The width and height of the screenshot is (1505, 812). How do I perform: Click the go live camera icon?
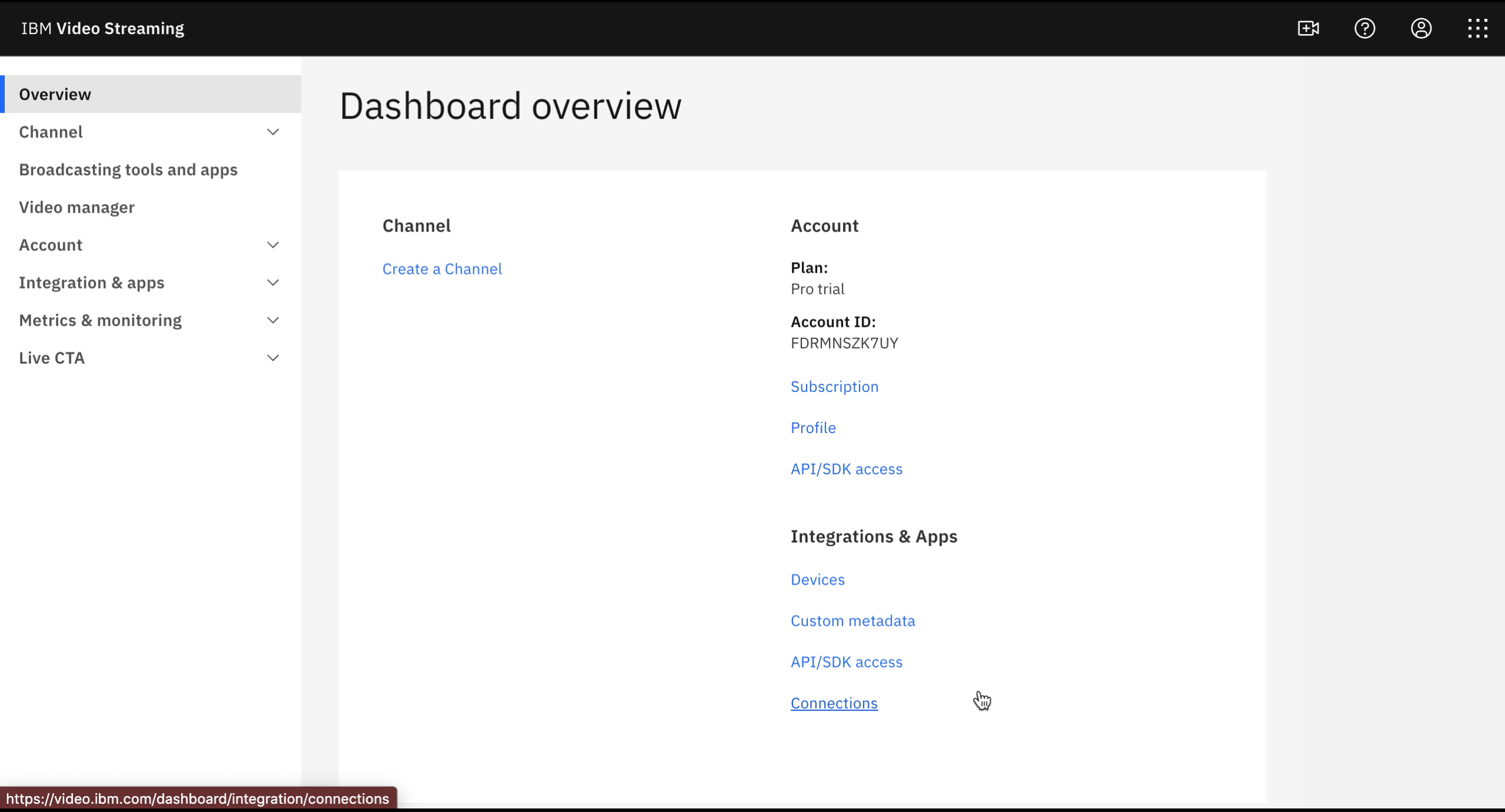[1308, 28]
